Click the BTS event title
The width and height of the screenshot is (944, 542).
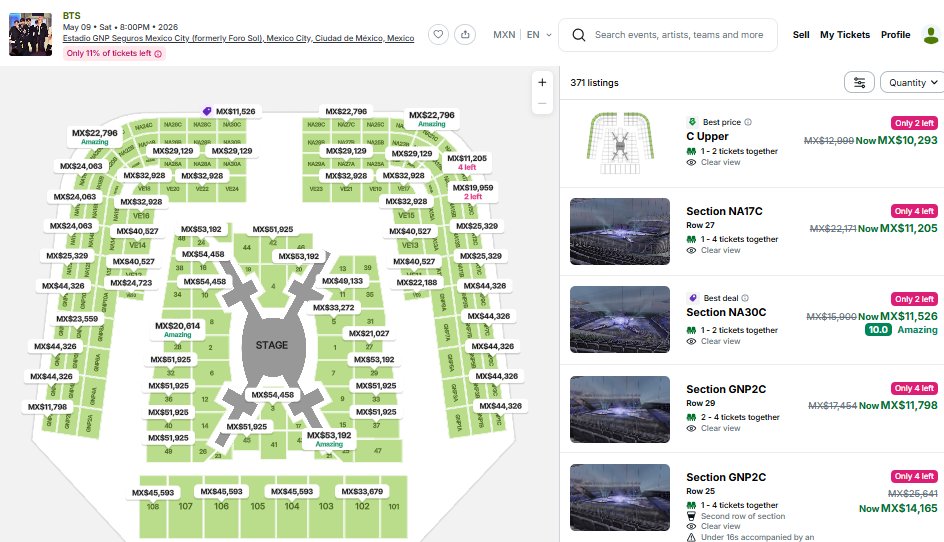(72, 16)
